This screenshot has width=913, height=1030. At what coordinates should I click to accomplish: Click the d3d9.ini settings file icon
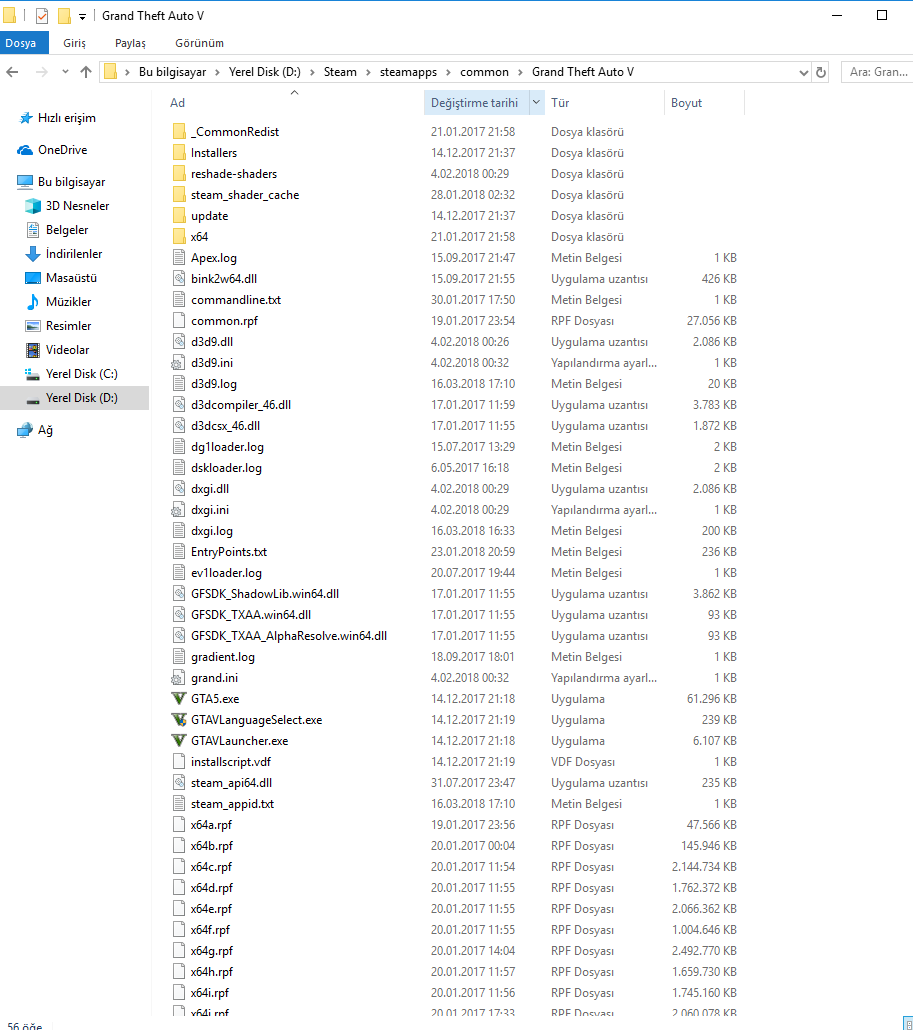pos(179,363)
